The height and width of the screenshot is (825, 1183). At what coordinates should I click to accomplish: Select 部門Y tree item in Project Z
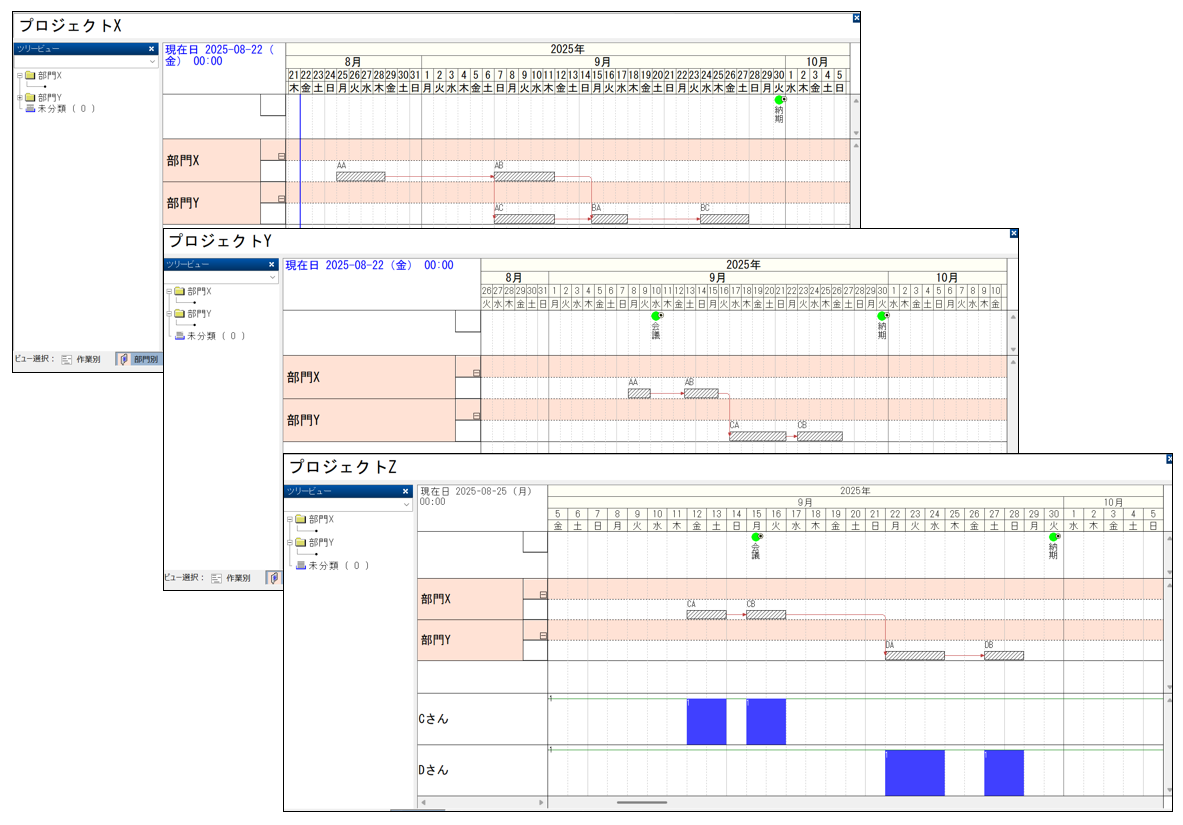point(321,542)
